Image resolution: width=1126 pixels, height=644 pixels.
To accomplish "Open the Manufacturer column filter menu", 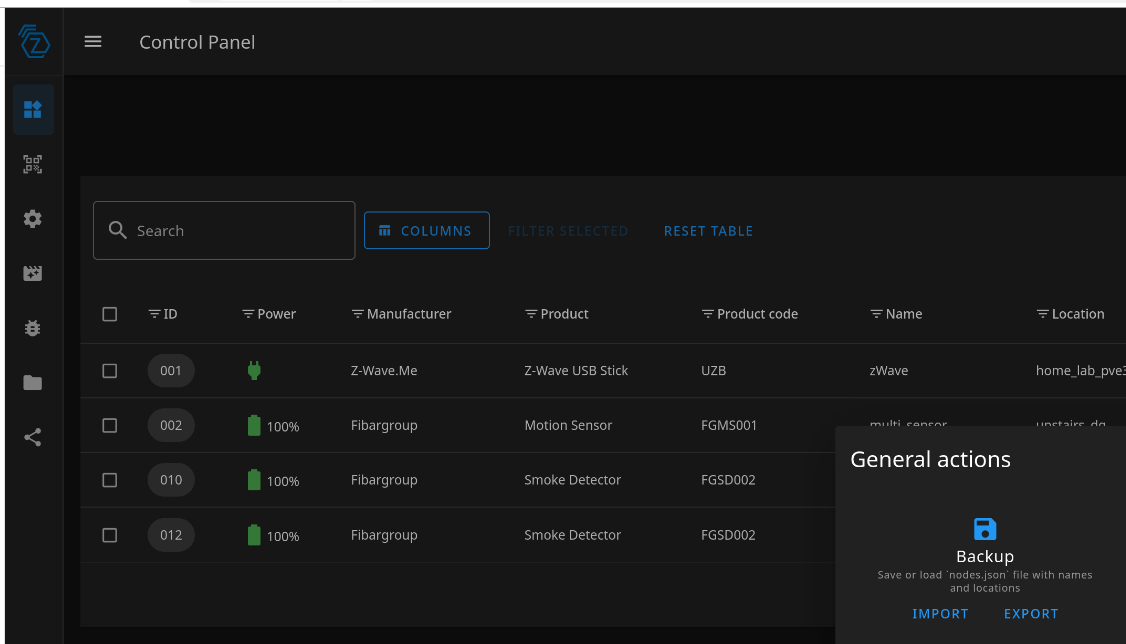I will [x=357, y=314].
